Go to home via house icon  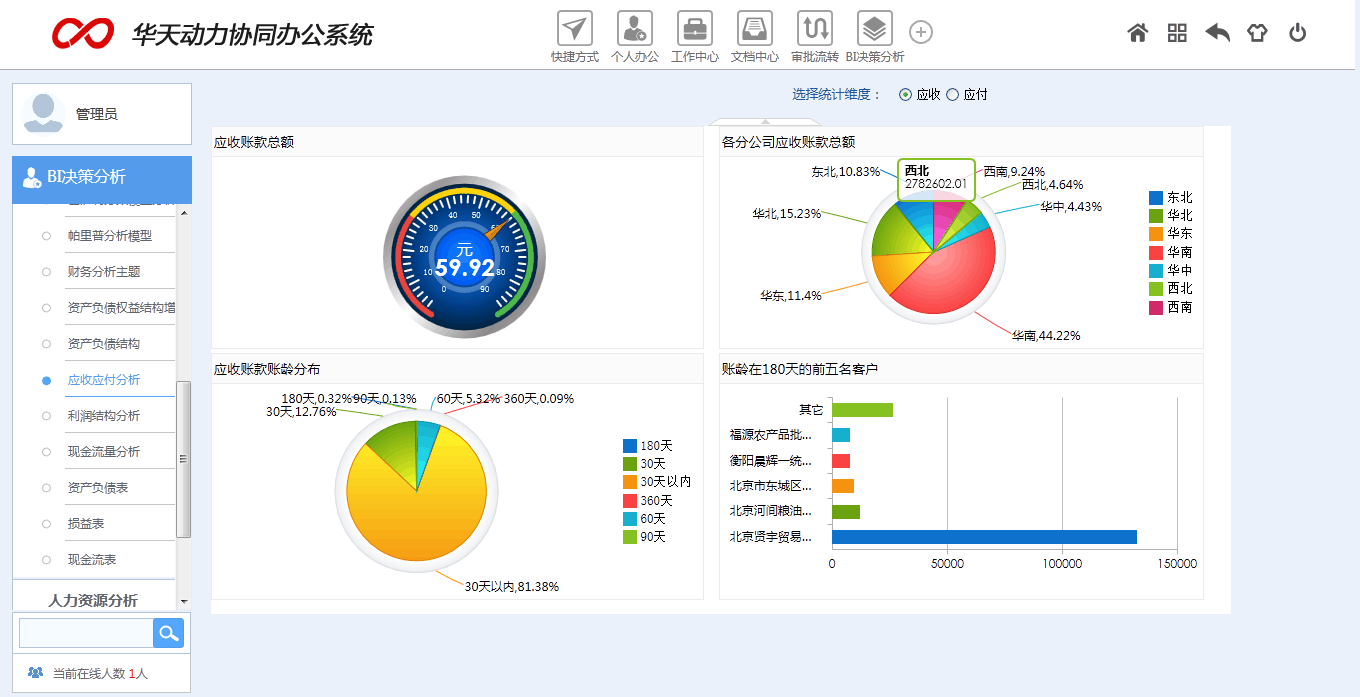pyautogui.click(x=1137, y=33)
